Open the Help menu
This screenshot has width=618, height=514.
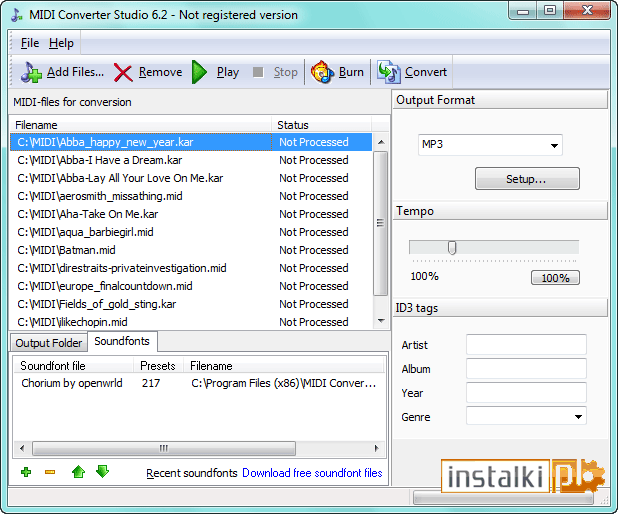61,43
